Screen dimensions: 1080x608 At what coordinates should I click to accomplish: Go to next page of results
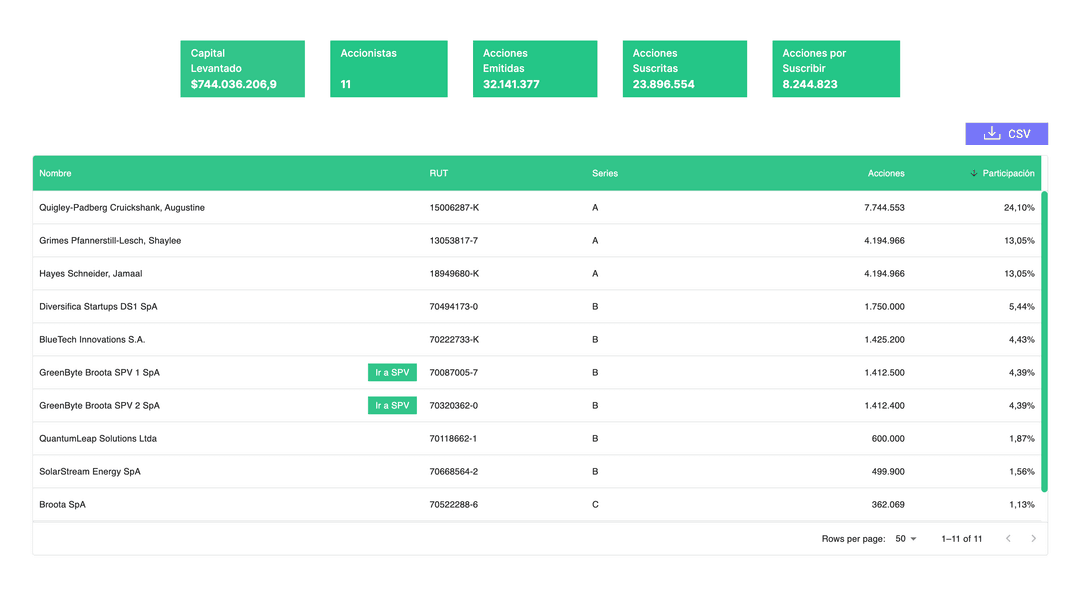click(1033, 539)
